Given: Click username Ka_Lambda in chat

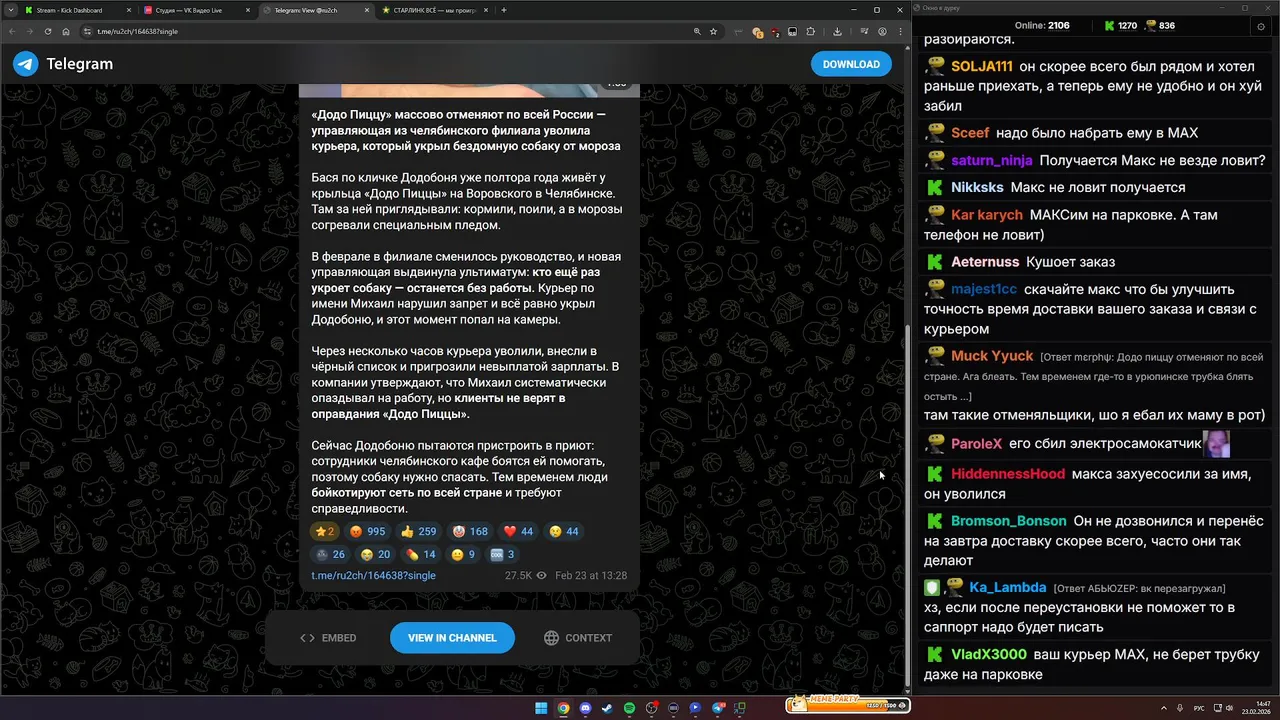Looking at the screenshot, I should tap(1008, 588).
